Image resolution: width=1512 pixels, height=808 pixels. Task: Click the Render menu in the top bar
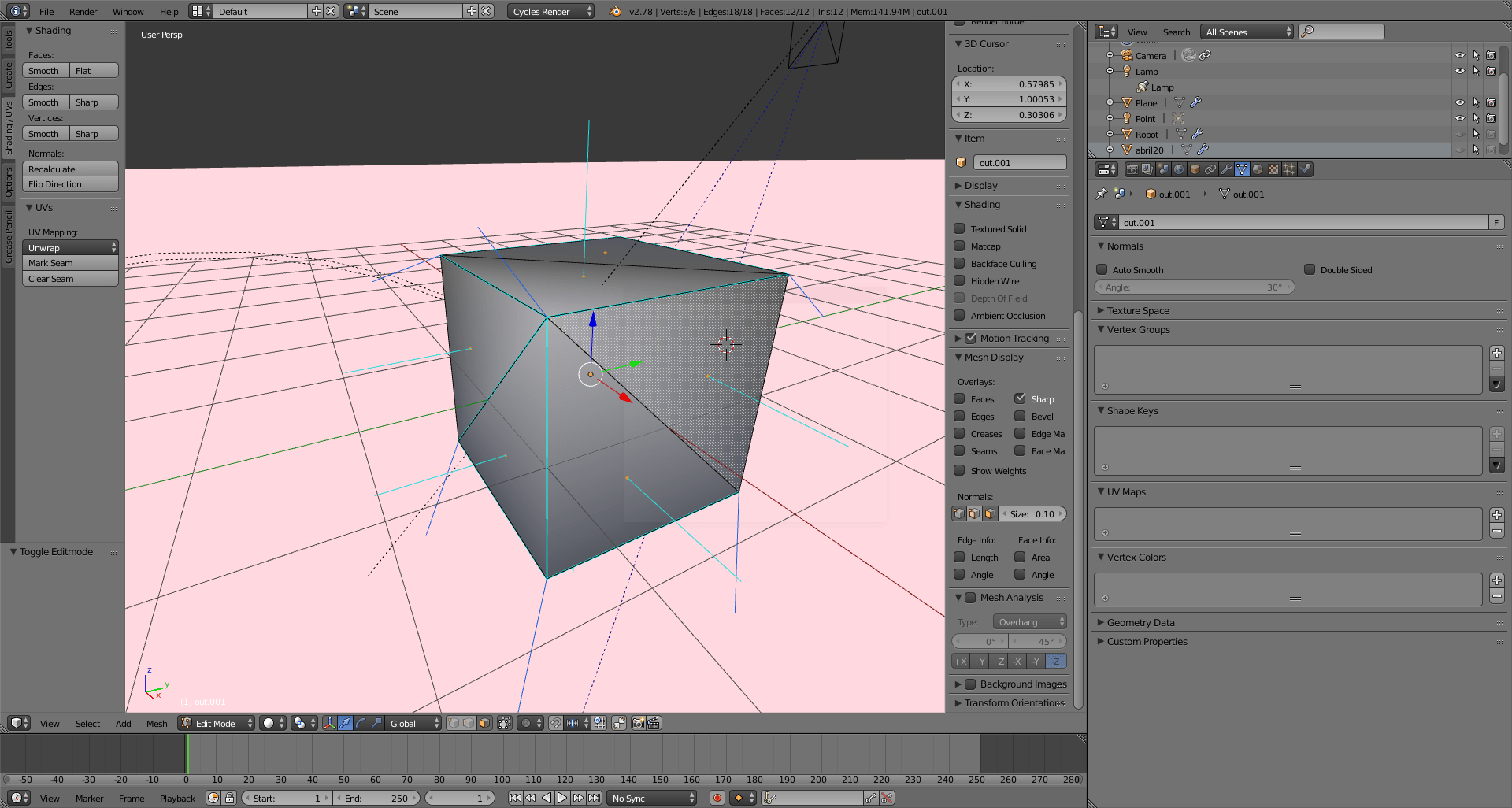[83, 11]
